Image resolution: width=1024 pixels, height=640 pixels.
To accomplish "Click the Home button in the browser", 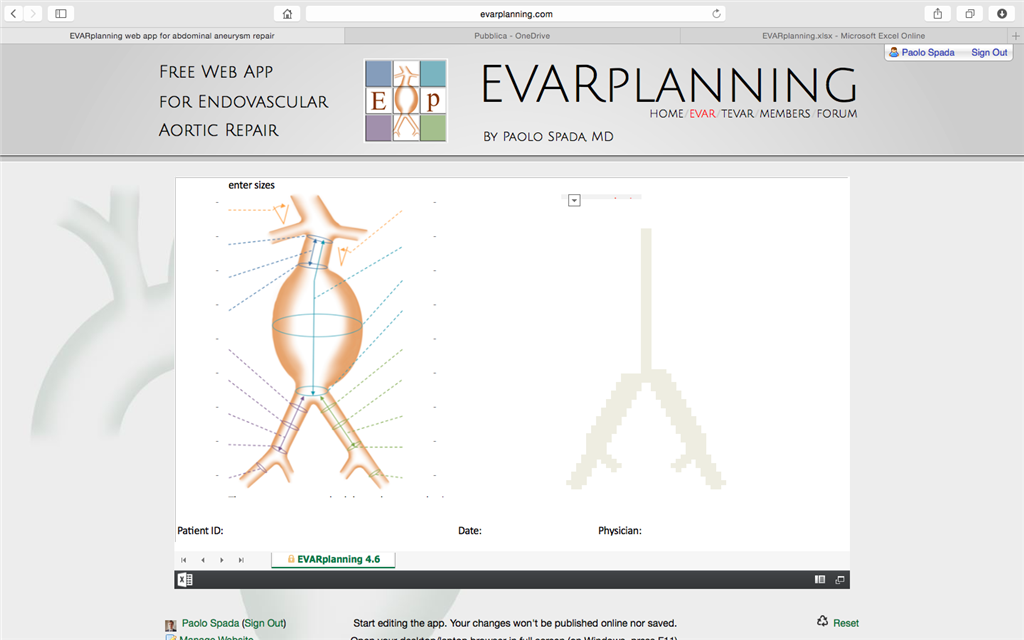I will [286, 13].
